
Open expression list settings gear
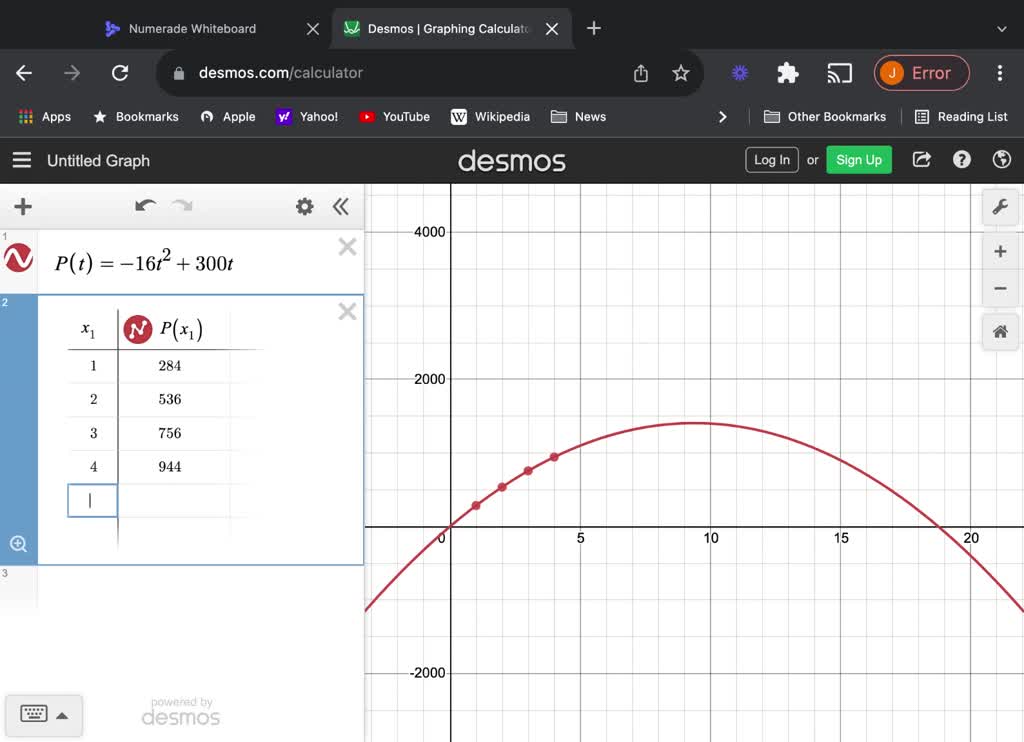point(305,206)
